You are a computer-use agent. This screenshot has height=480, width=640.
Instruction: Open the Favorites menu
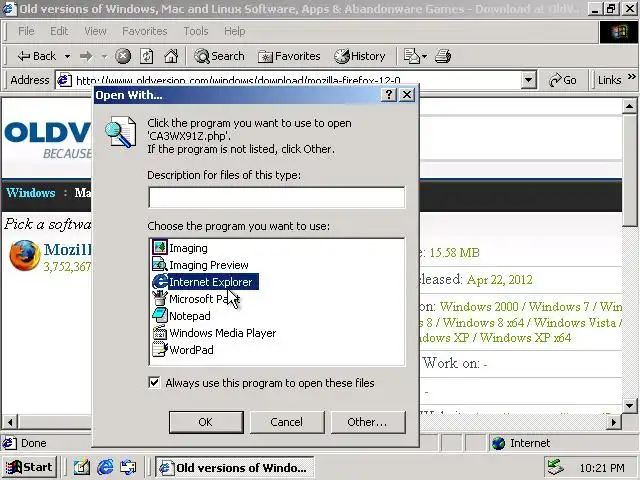144,31
